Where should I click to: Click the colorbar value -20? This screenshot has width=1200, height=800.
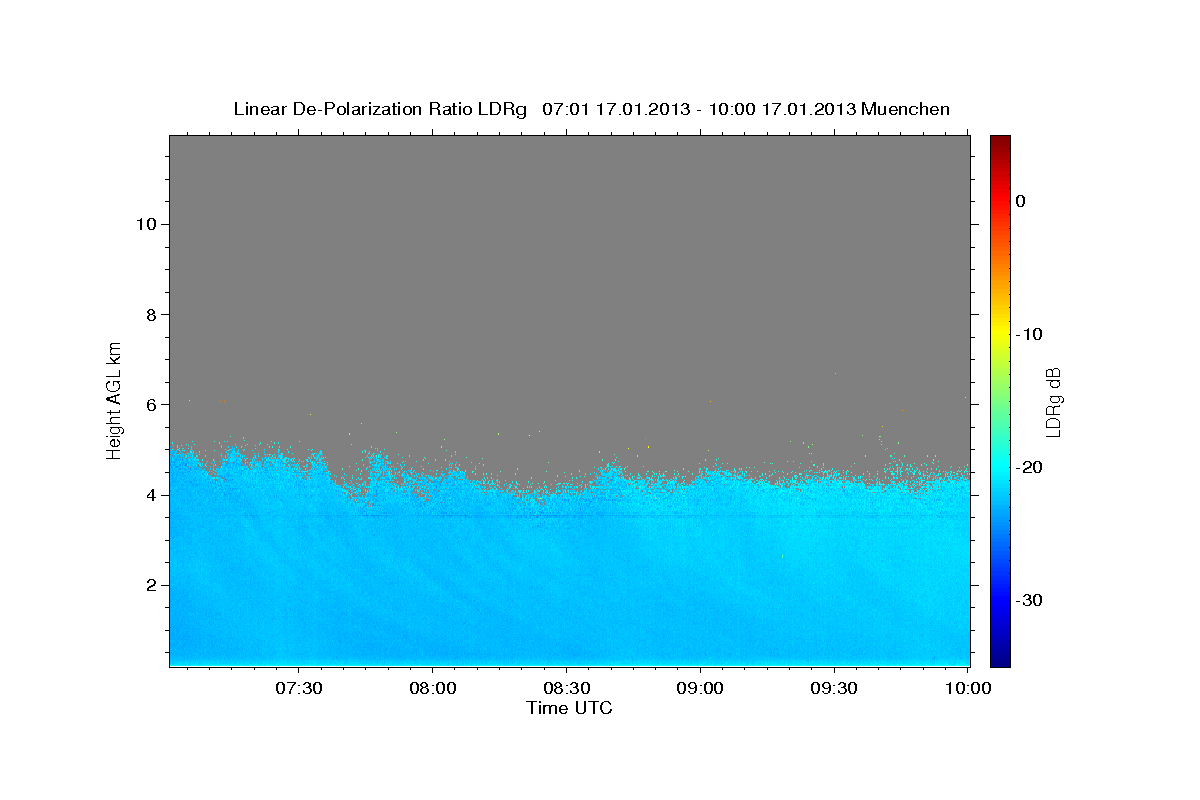[x=1029, y=467]
